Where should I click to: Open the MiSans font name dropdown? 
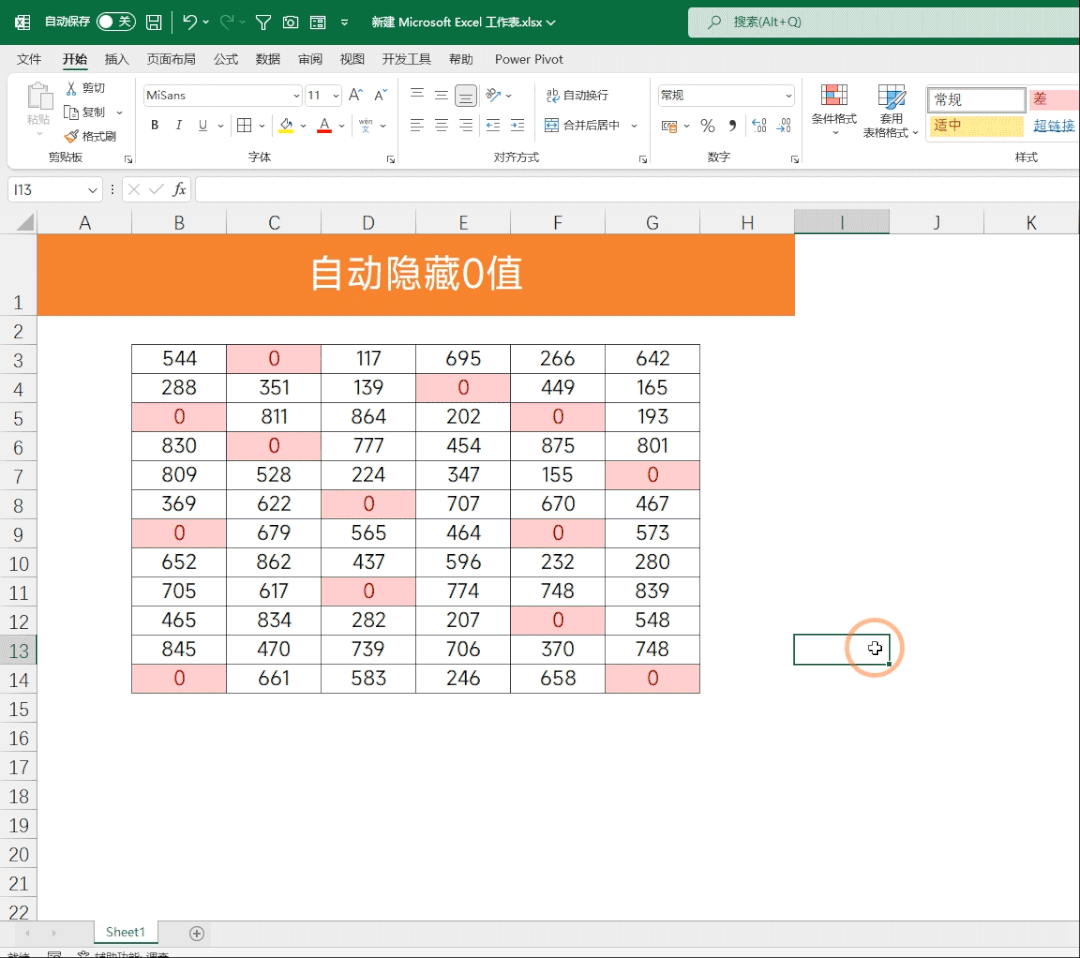pos(296,96)
